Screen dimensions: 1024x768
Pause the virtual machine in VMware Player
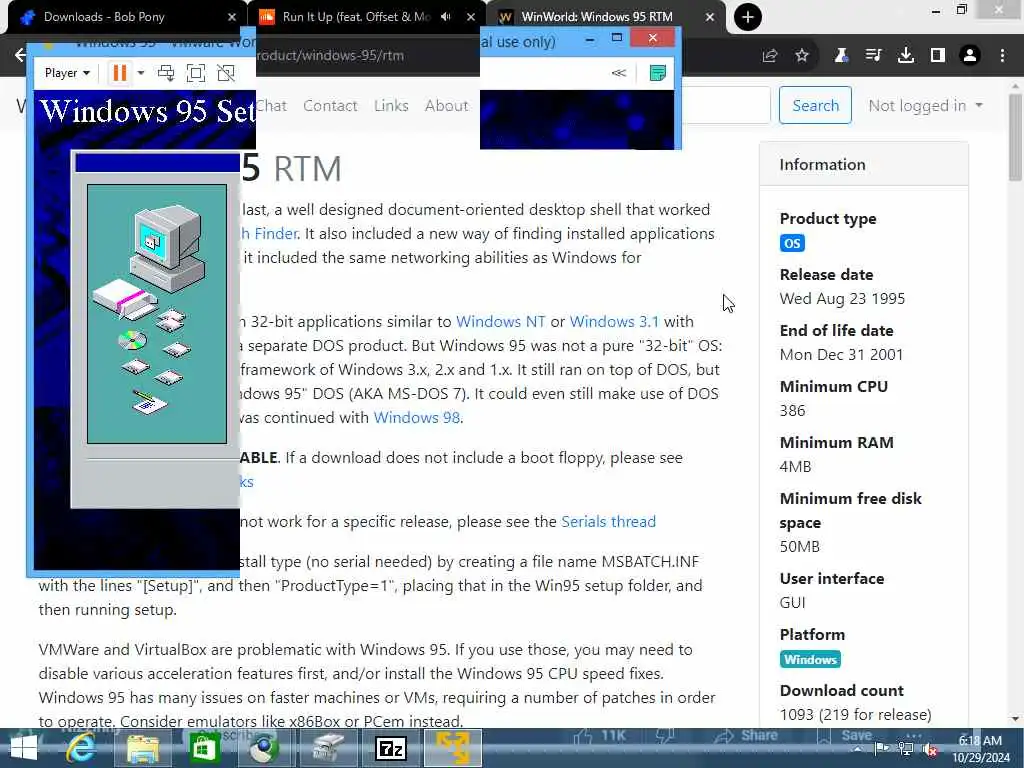[120, 72]
